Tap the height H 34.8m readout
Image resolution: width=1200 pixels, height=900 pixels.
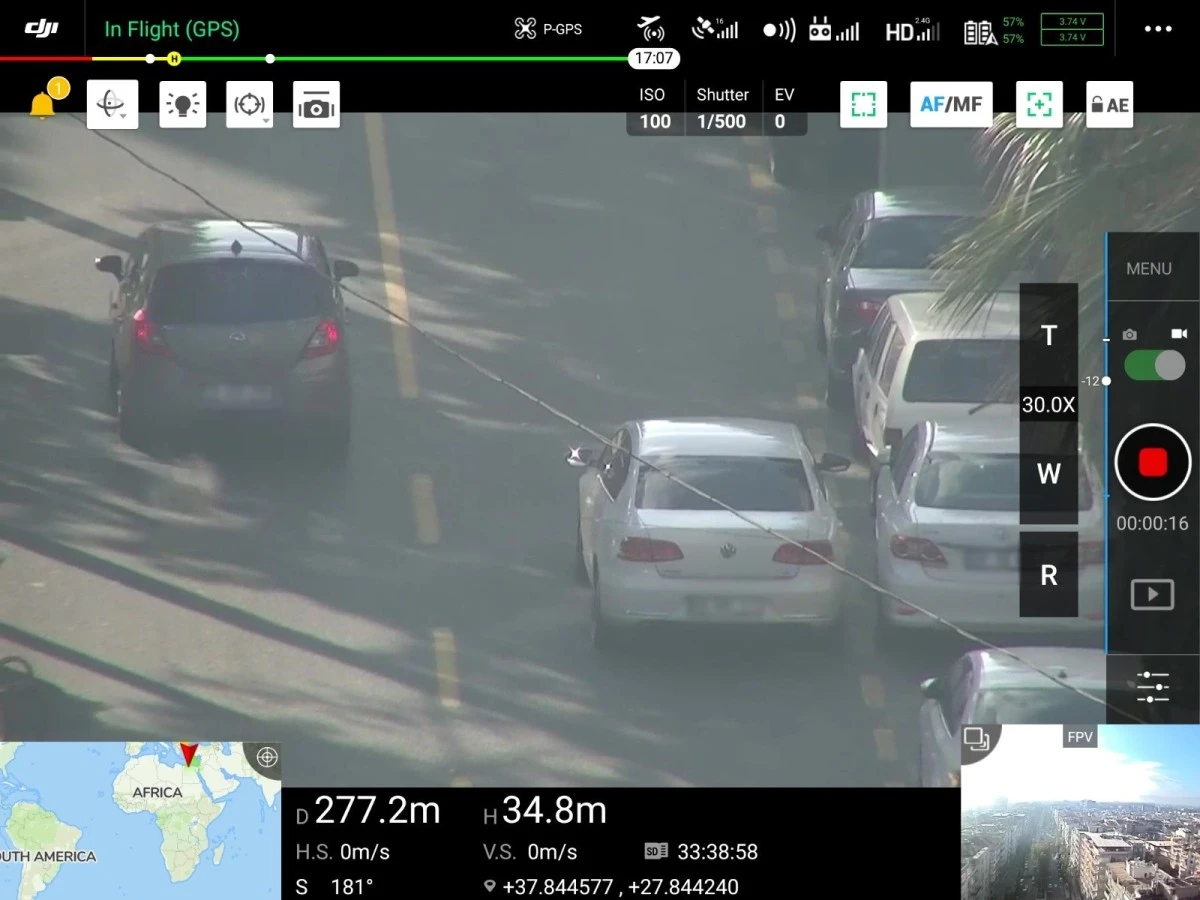tap(545, 811)
